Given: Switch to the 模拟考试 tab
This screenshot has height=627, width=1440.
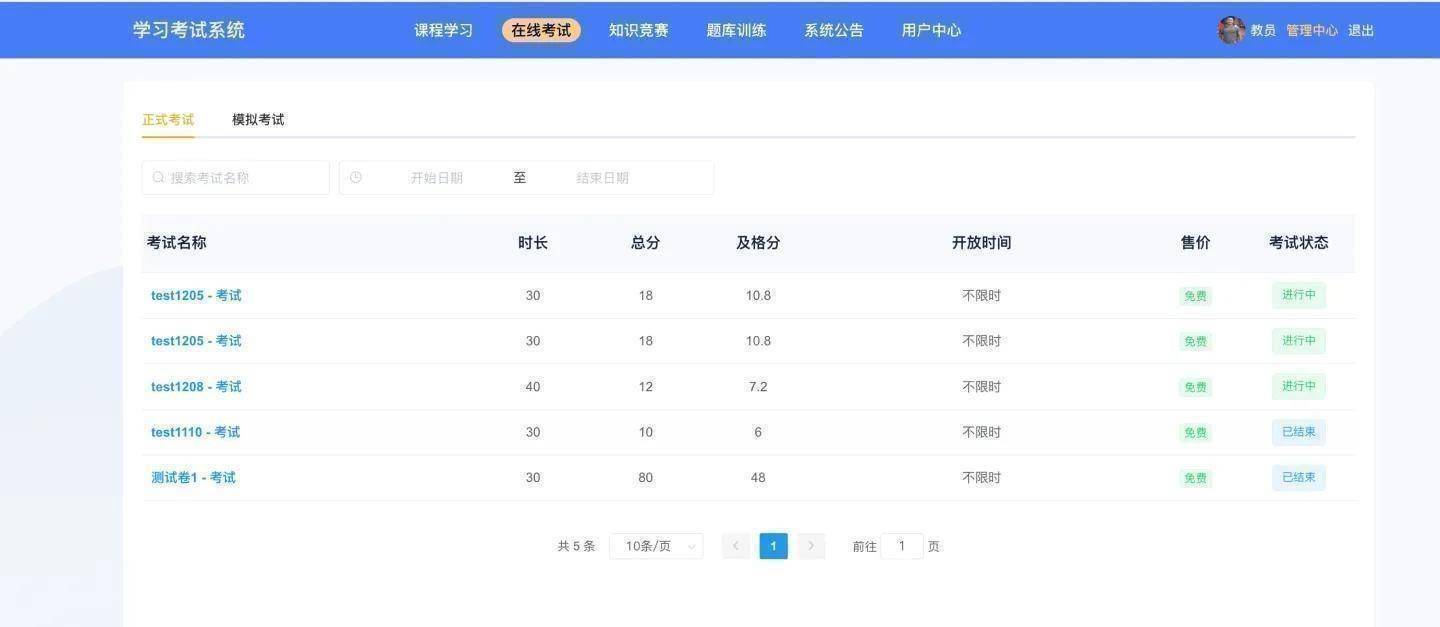Looking at the screenshot, I should [x=257, y=119].
